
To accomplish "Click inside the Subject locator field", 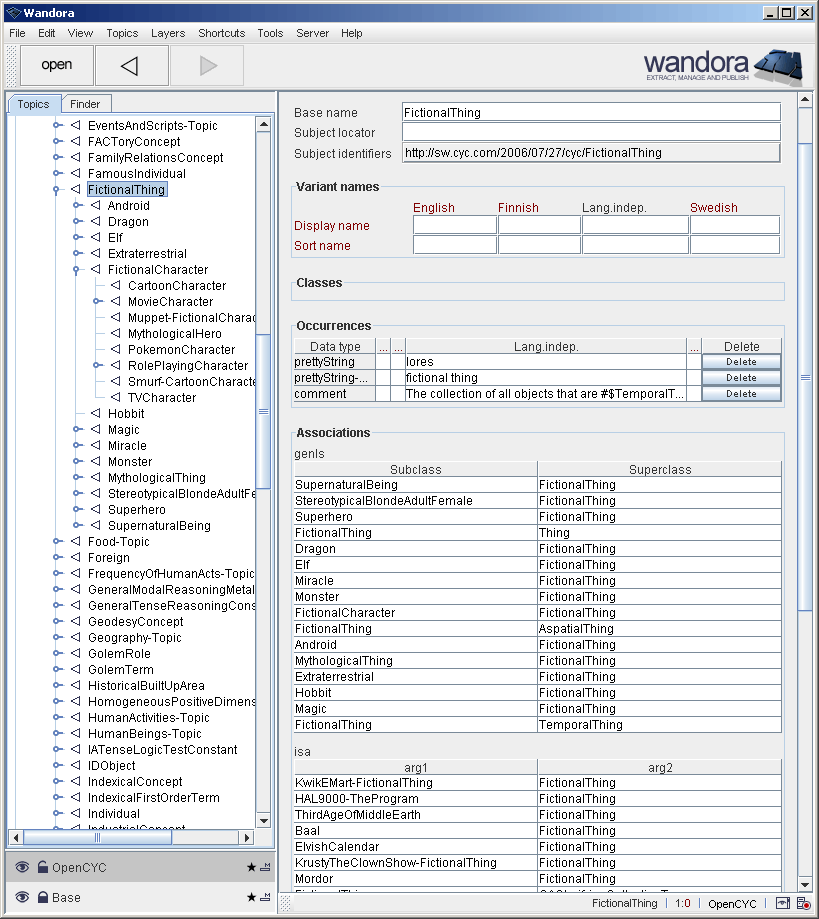I will [x=590, y=133].
